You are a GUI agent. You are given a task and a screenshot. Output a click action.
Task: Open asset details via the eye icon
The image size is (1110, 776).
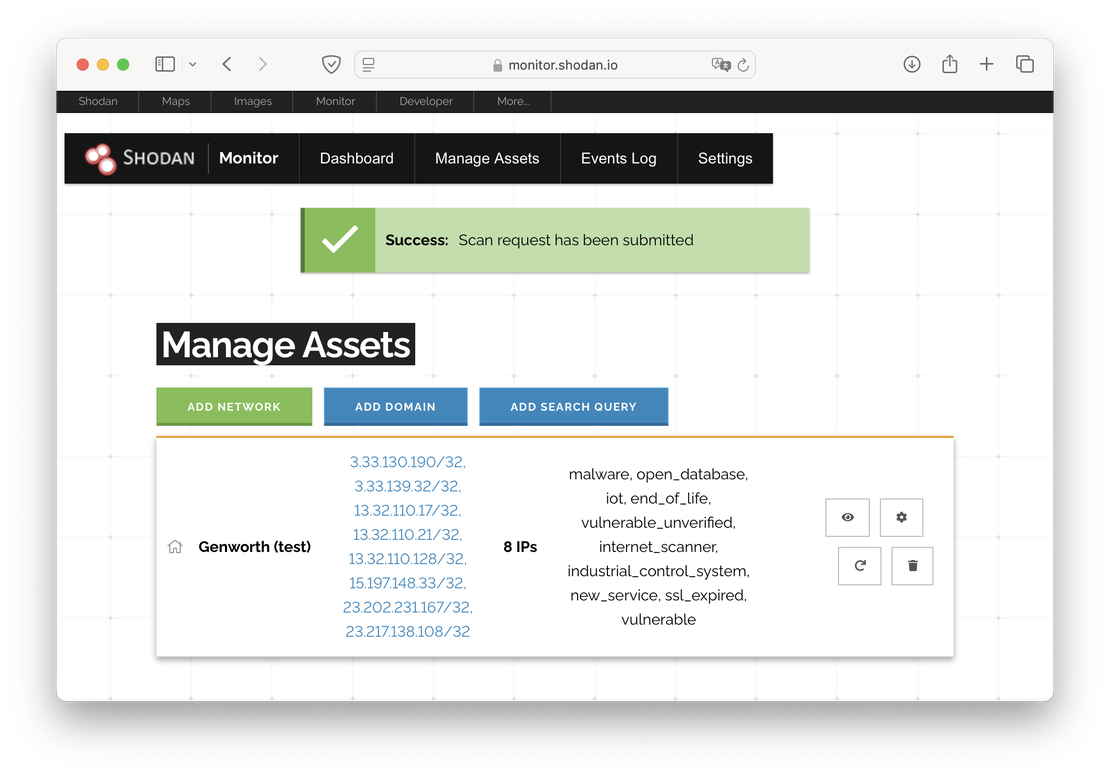847,518
